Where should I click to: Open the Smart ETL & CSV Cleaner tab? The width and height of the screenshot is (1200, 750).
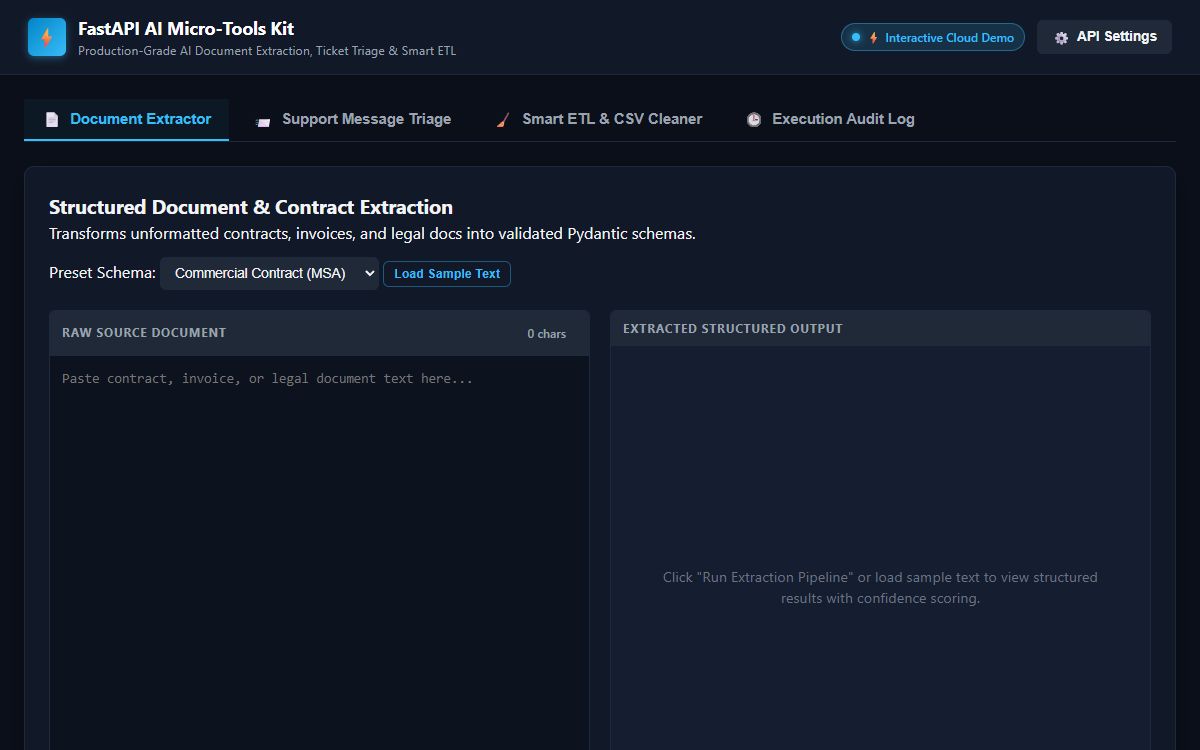(x=599, y=119)
